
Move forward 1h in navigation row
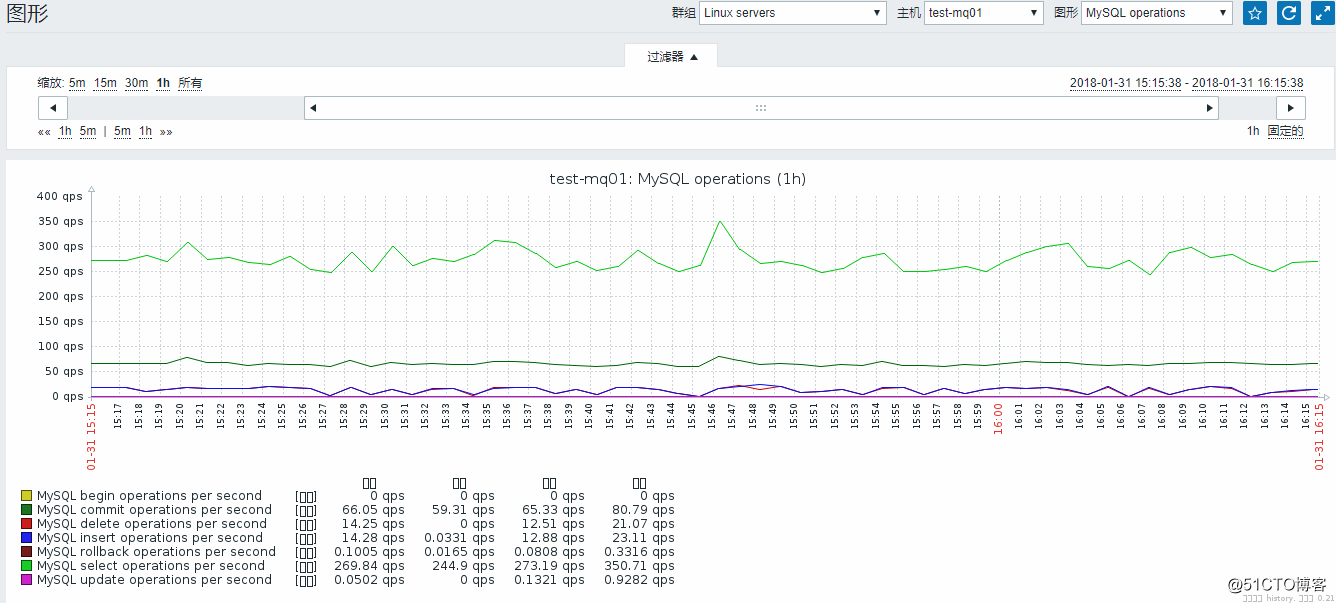(x=145, y=131)
